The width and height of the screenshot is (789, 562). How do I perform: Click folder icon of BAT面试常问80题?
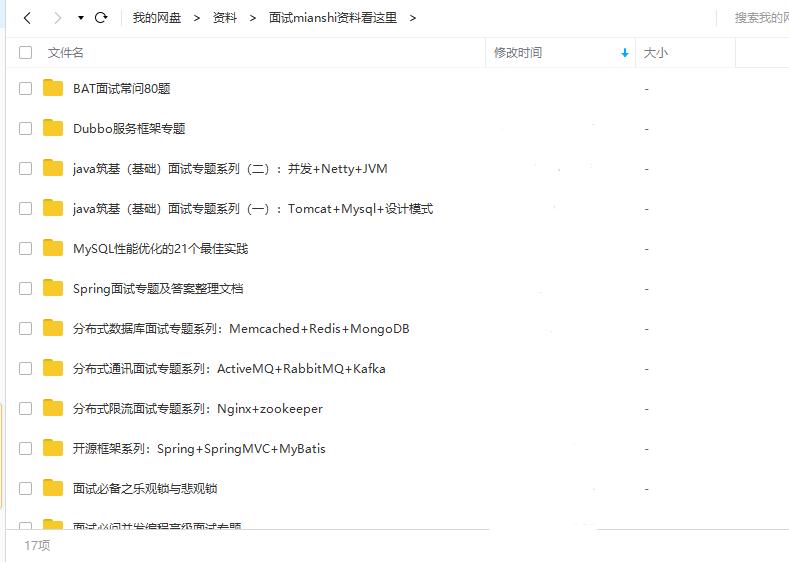pos(53,88)
